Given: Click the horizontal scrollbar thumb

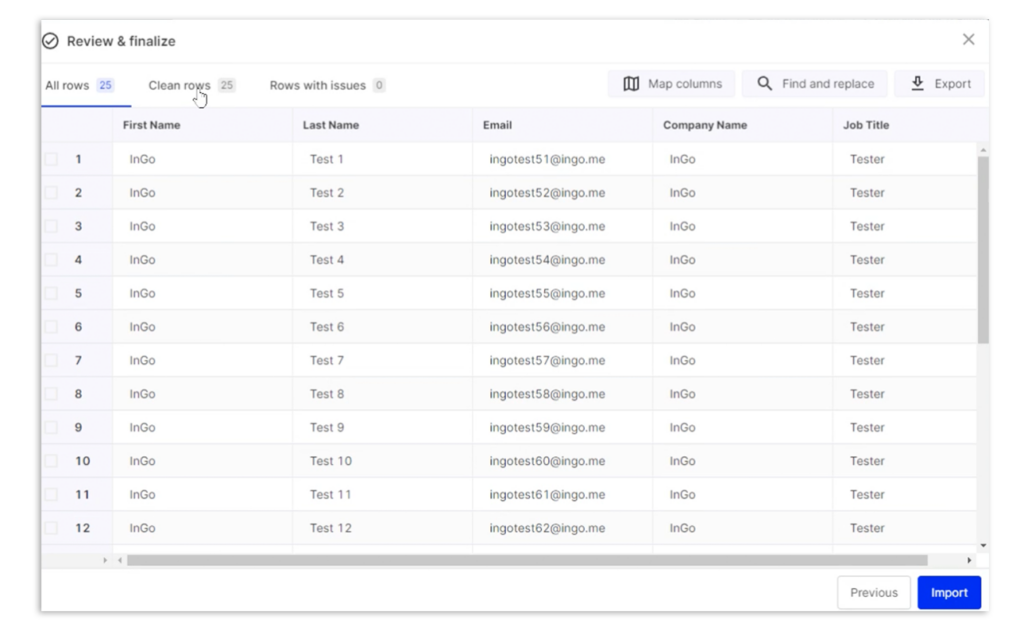Looking at the screenshot, I should click(527, 560).
